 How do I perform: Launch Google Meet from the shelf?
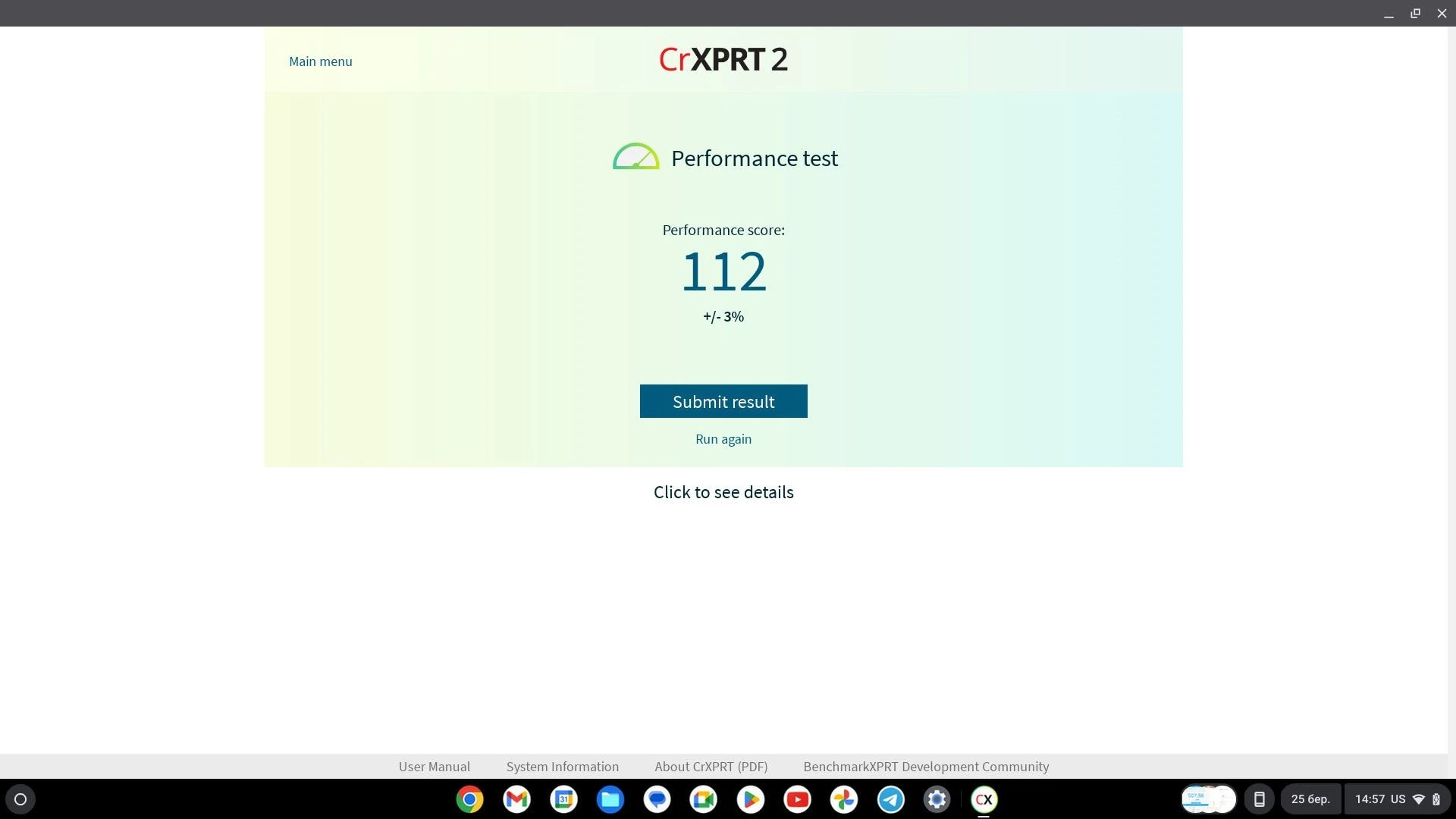[704, 799]
